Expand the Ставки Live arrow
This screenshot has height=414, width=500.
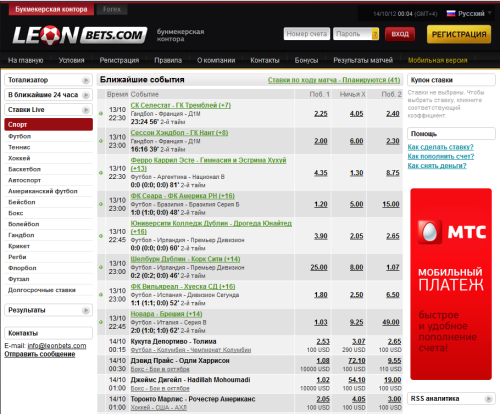[x=86, y=110]
